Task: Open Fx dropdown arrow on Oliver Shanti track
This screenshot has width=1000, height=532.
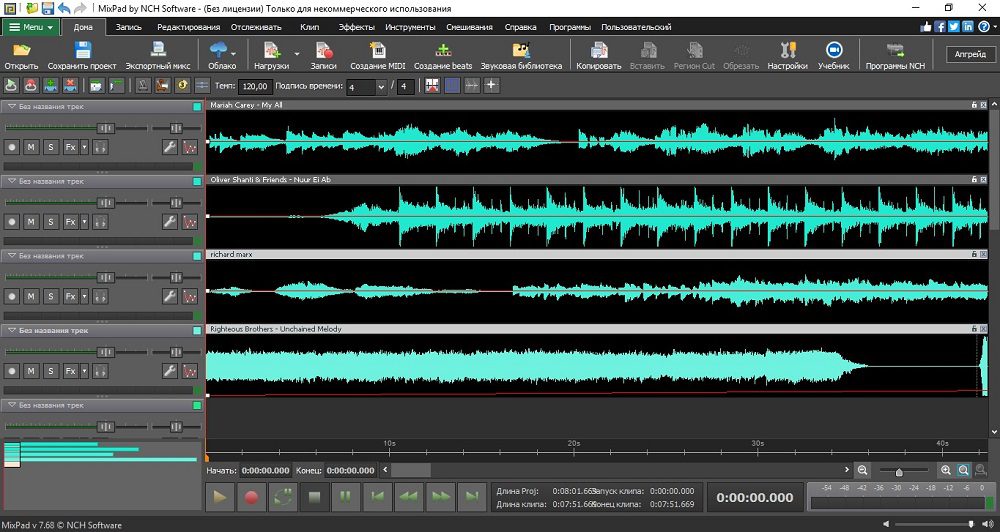Action: point(84,222)
